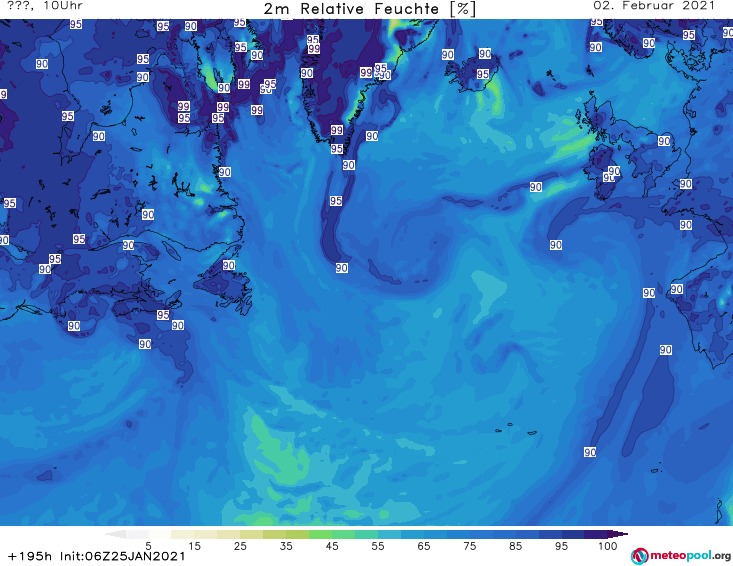Click the legend value '85' below color scale
Viewport: 733px width, 566px height.
[515, 545]
